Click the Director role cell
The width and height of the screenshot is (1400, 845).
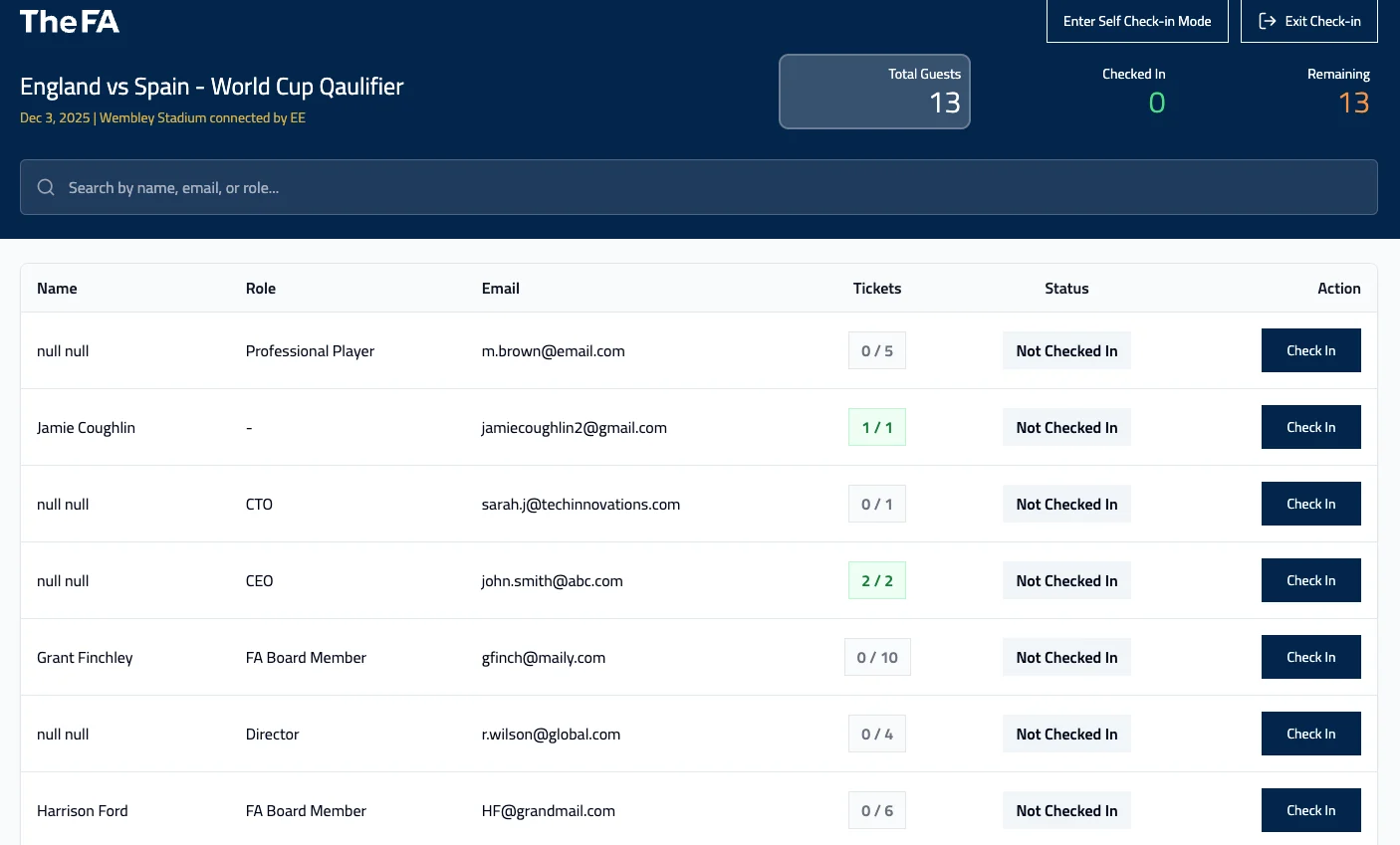(x=272, y=735)
